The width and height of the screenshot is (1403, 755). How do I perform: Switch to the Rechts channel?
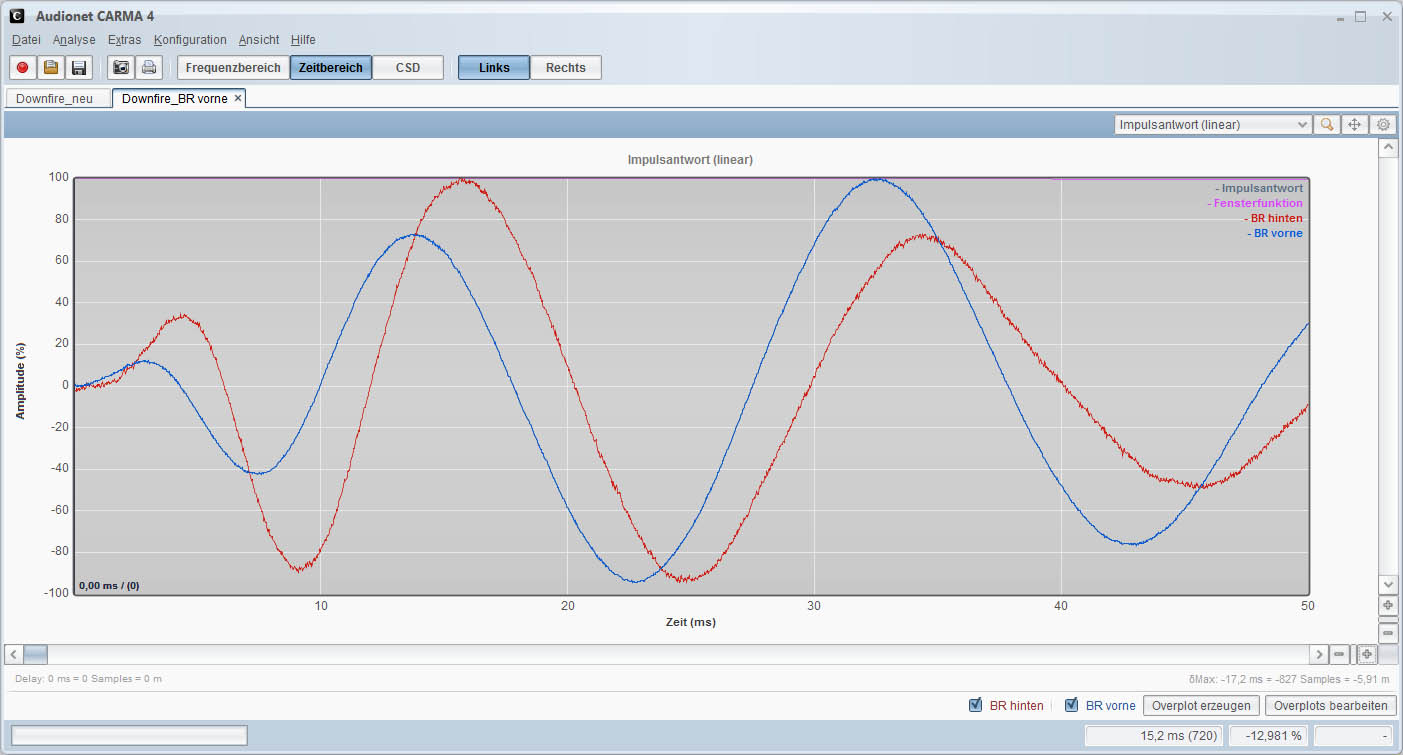tap(565, 68)
